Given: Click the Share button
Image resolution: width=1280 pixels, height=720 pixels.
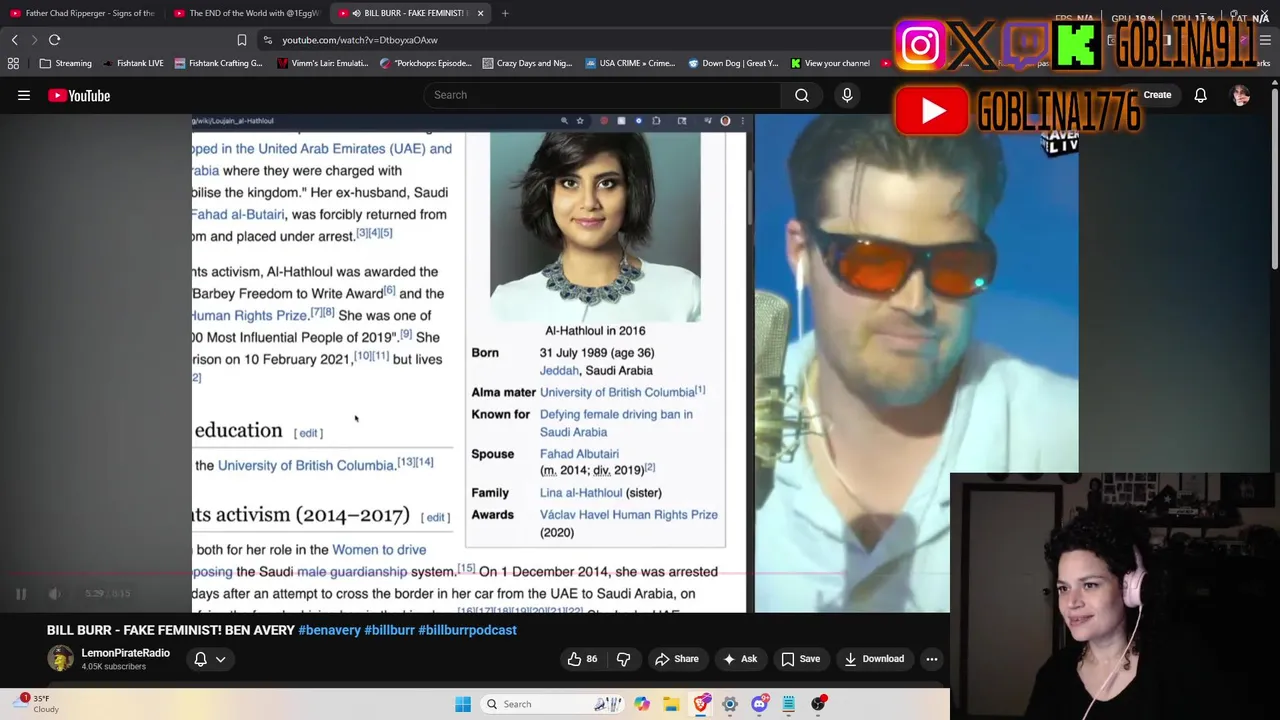Looking at the screenshot, I should click(x=676, y=659).
